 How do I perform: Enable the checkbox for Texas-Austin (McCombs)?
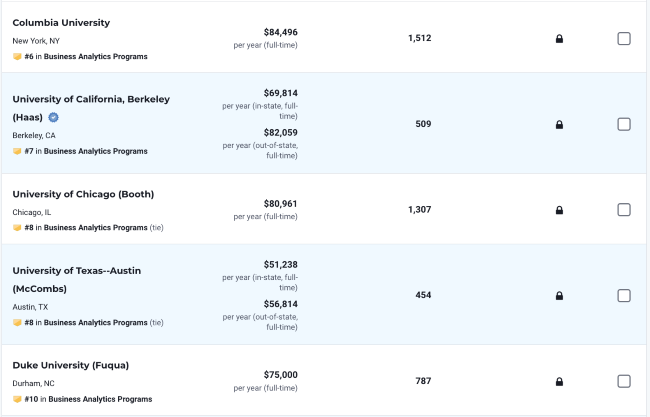point(624,296)
